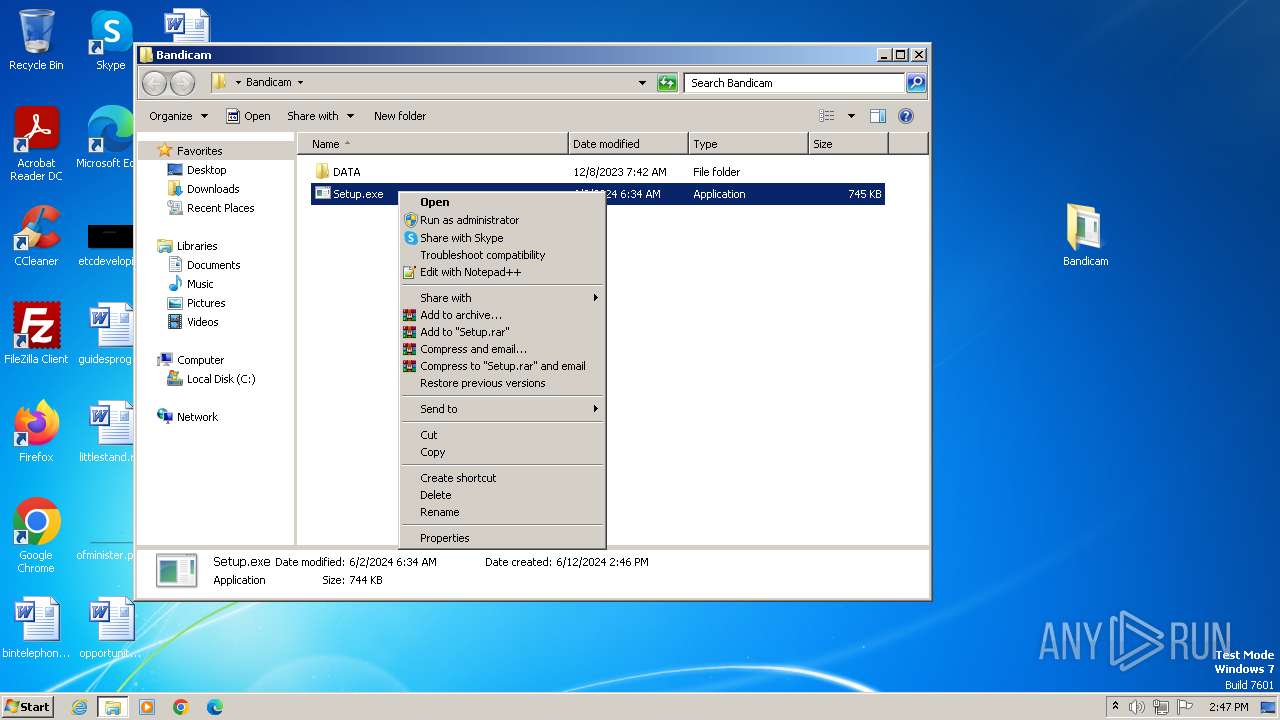Sort by the Name column header
1280x720 pixels.
click(433, 144)
